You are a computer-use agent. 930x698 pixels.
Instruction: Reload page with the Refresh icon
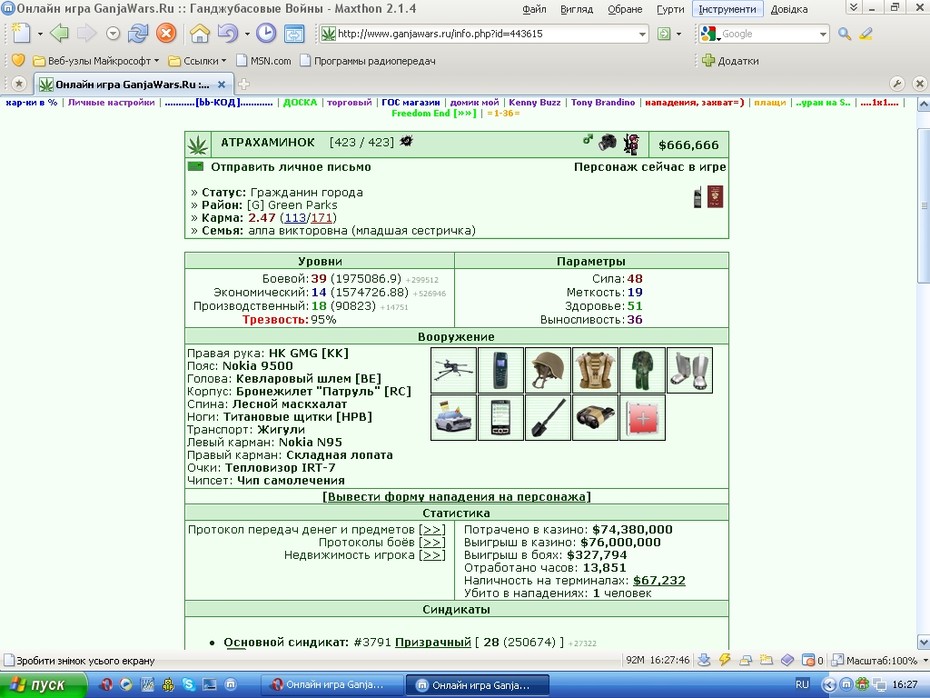(x=138, y=33)
